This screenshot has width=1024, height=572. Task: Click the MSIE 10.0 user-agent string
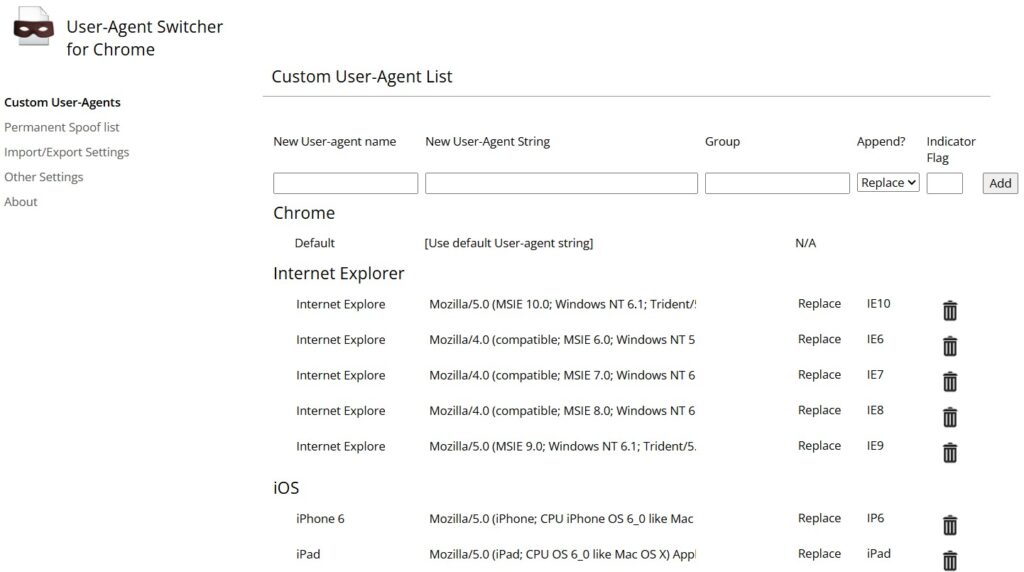[562, 304]
